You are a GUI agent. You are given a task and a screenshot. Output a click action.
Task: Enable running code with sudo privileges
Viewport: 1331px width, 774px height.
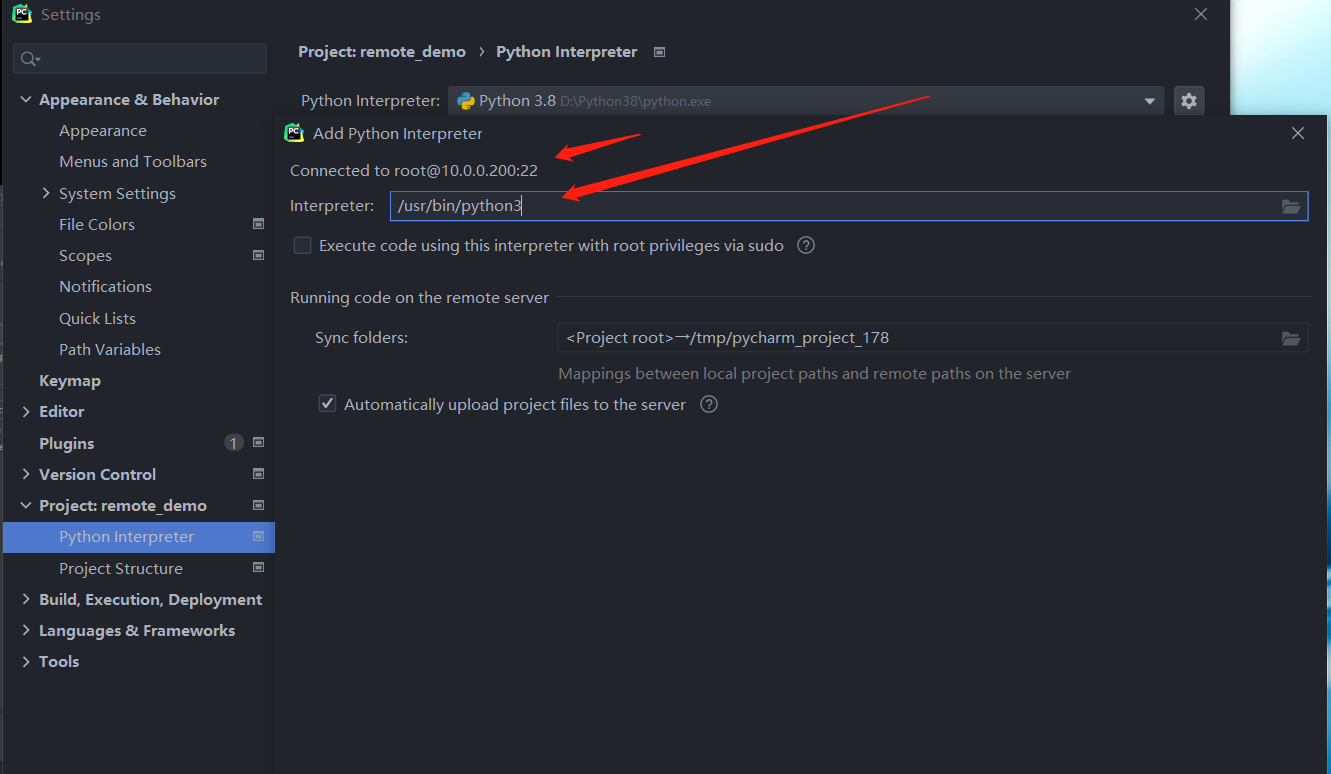click(302, 245)
